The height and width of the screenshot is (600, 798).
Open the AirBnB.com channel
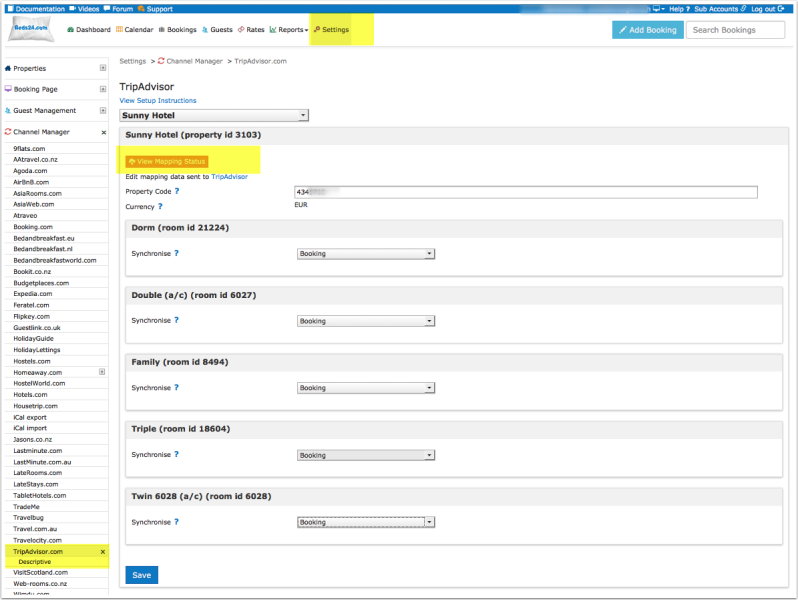[x=31, y=182]
